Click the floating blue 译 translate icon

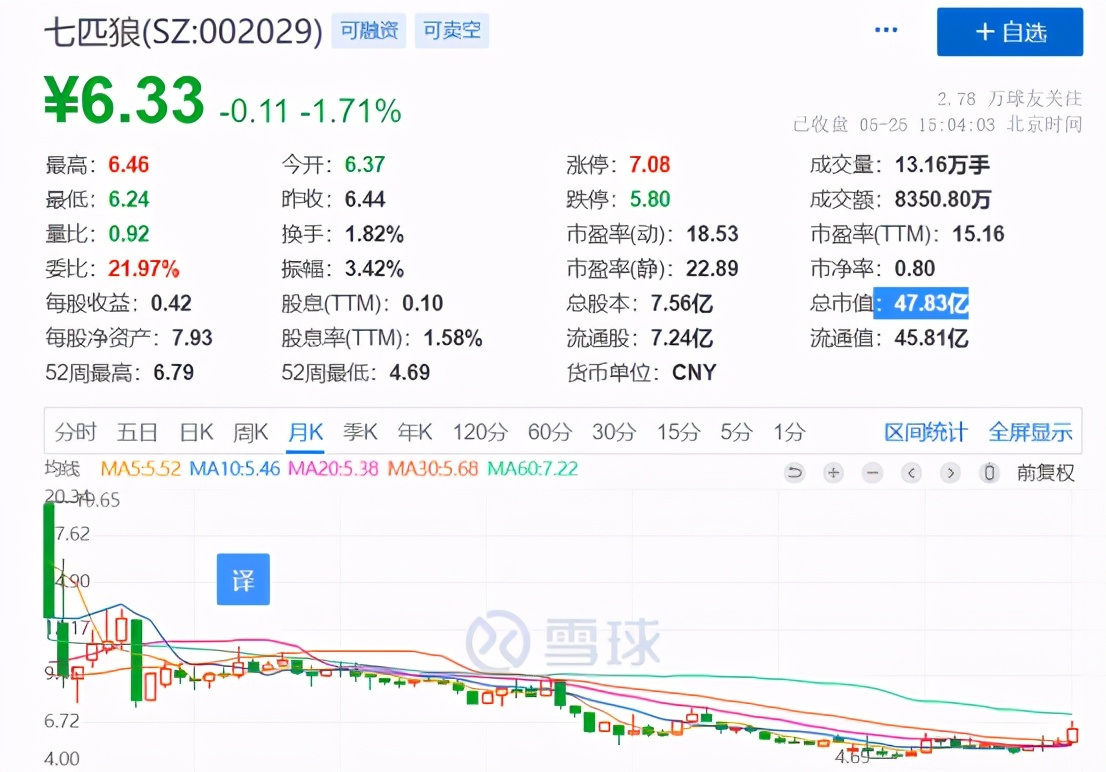pyautogui.click(x=243, y=580)
